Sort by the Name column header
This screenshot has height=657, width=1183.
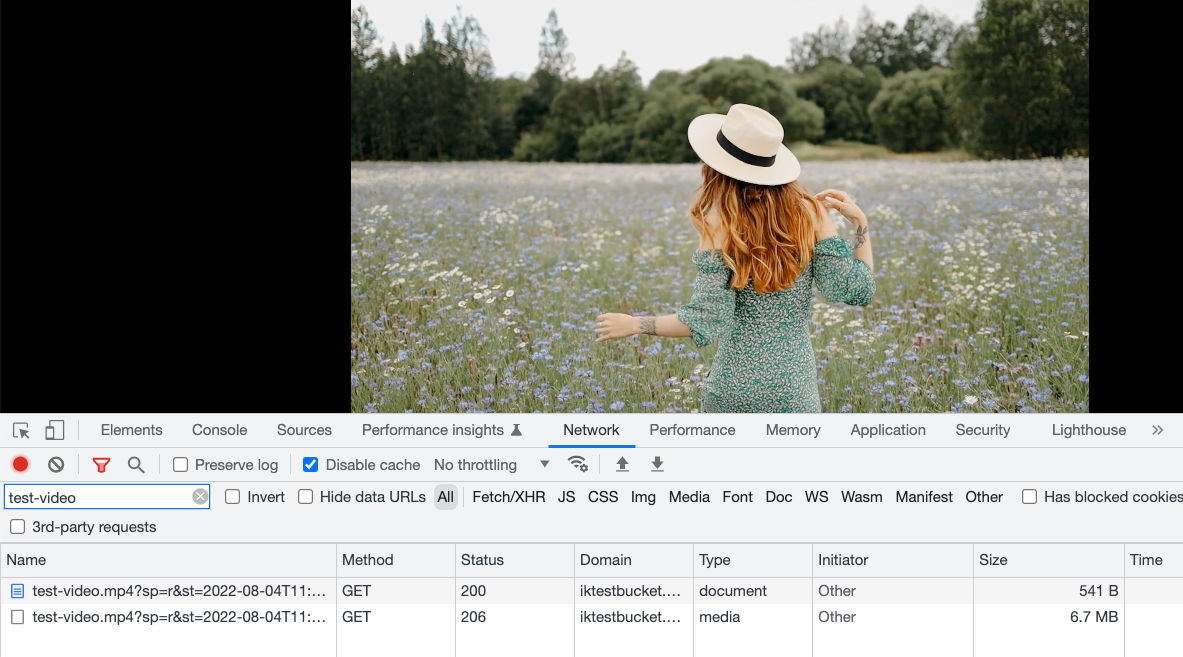168,560
